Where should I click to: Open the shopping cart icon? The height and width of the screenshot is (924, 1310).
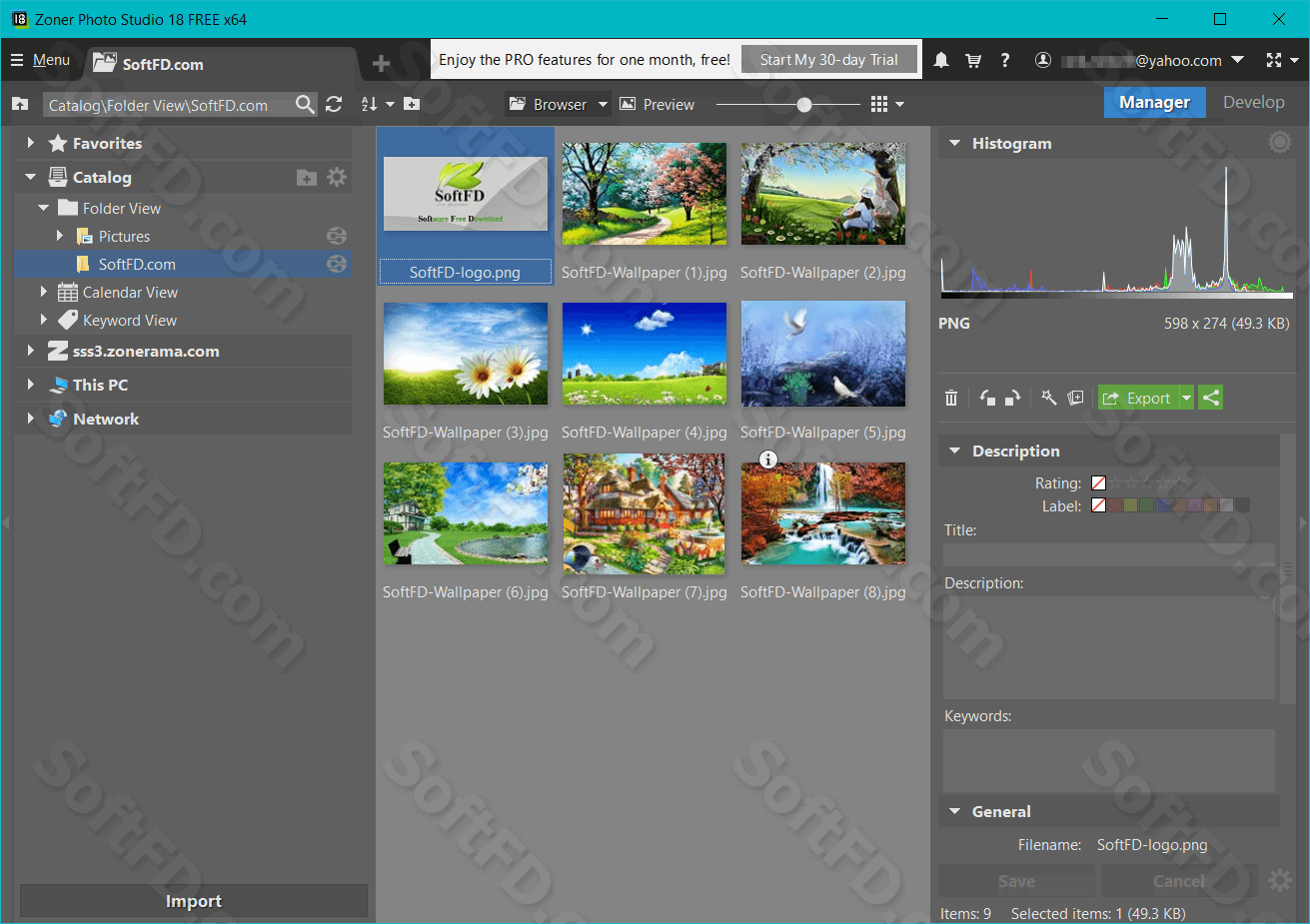tap(973, 60)
